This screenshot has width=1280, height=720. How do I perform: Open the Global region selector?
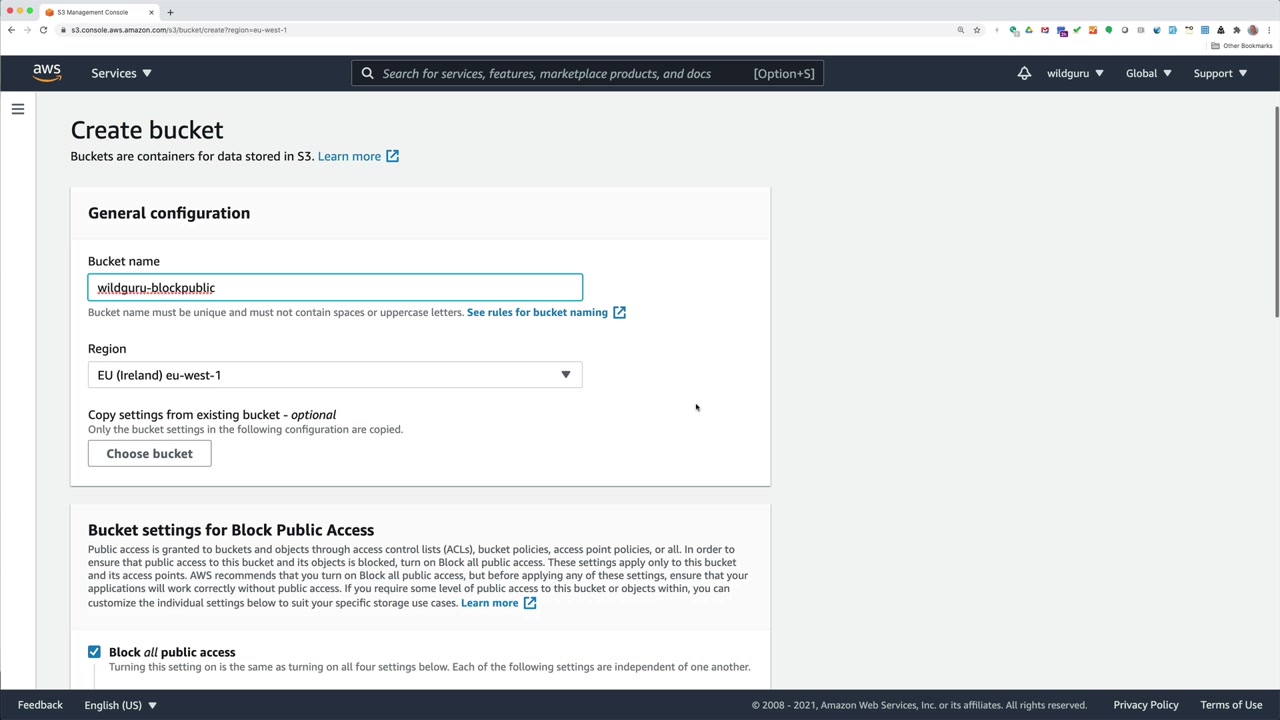point(1148,73)
